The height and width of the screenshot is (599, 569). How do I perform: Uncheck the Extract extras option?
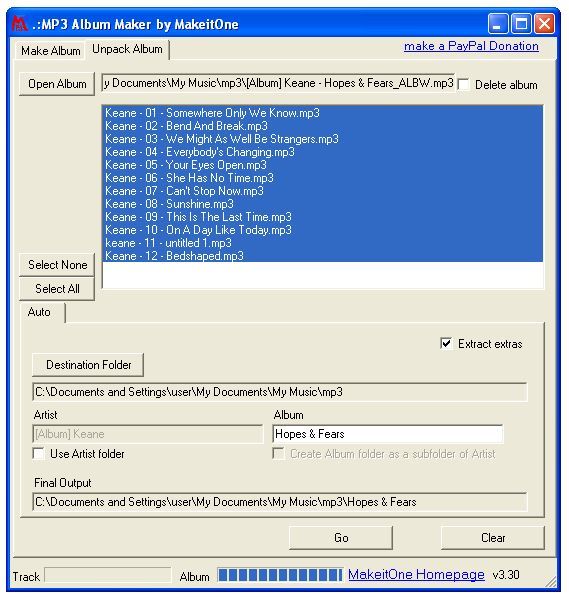446,343
